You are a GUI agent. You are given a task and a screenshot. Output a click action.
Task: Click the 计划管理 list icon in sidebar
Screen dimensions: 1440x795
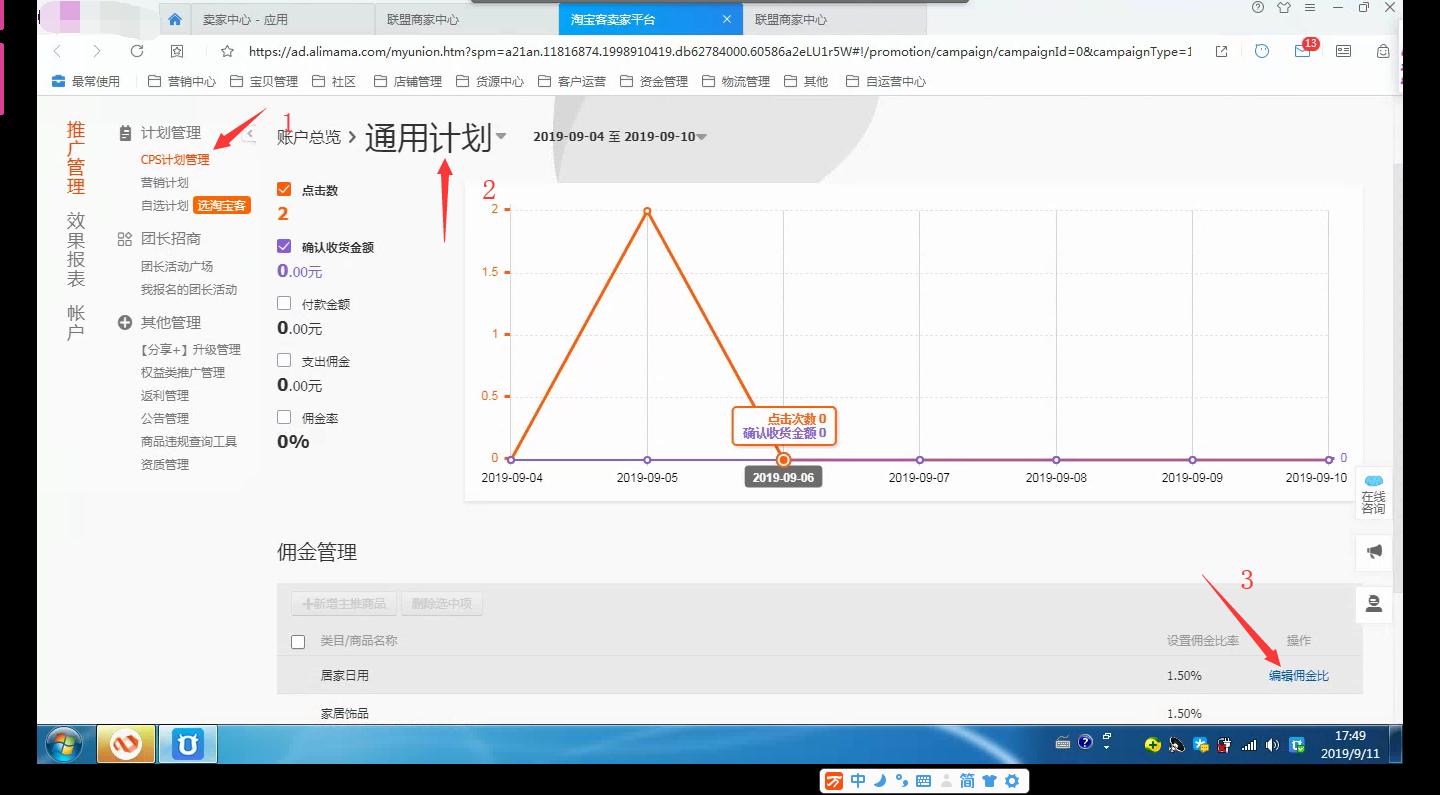coord(125,131)
